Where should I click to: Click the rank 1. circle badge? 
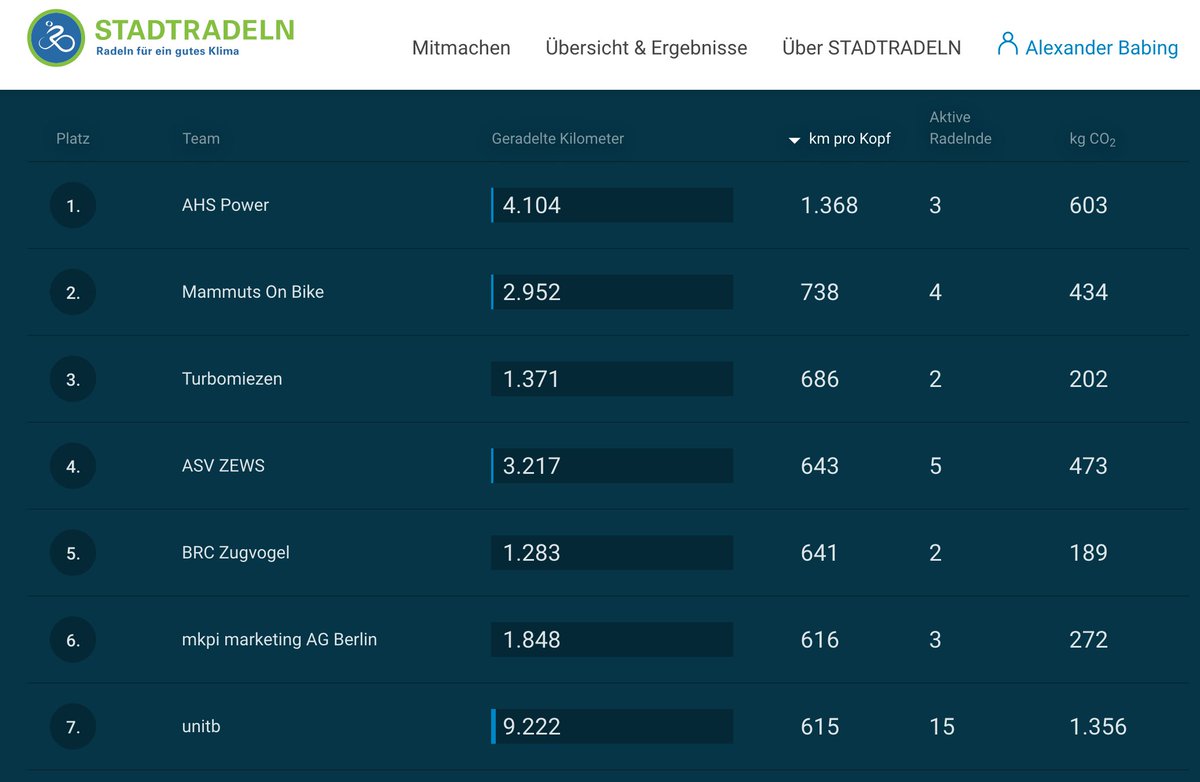pos(73,206)
